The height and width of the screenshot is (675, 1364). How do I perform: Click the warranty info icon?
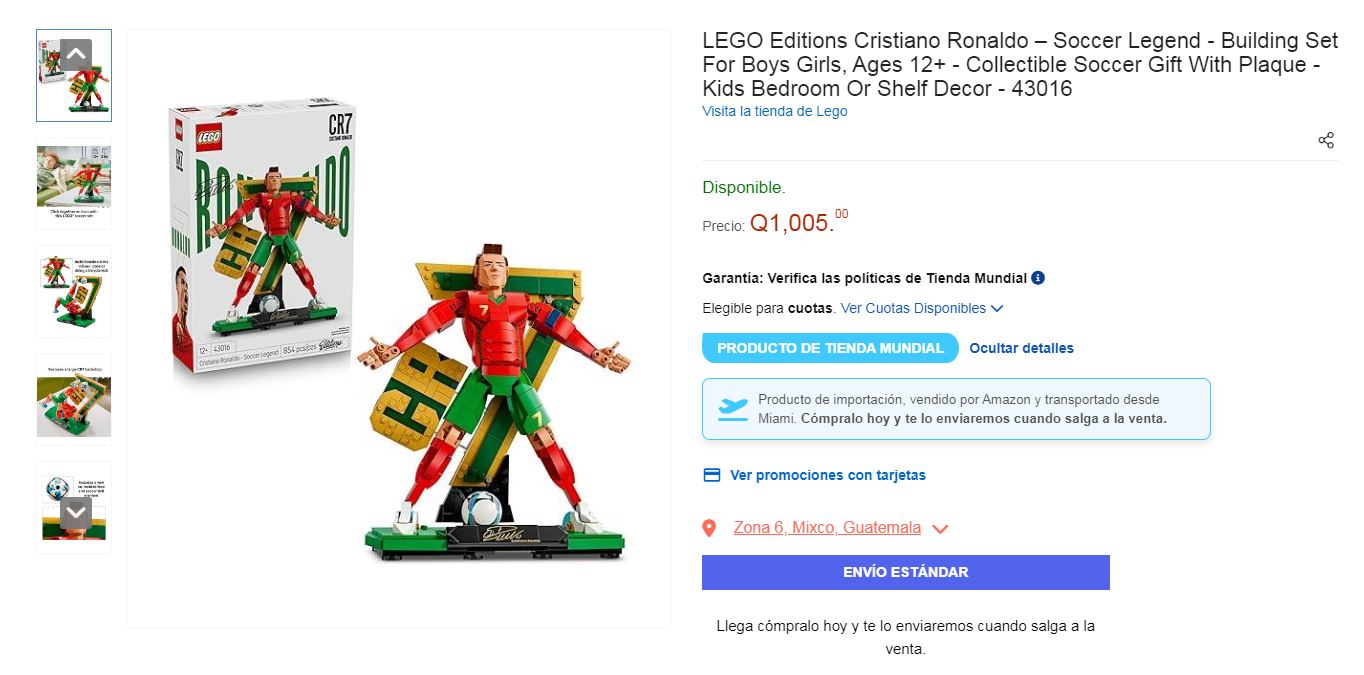click(1038, 278)
